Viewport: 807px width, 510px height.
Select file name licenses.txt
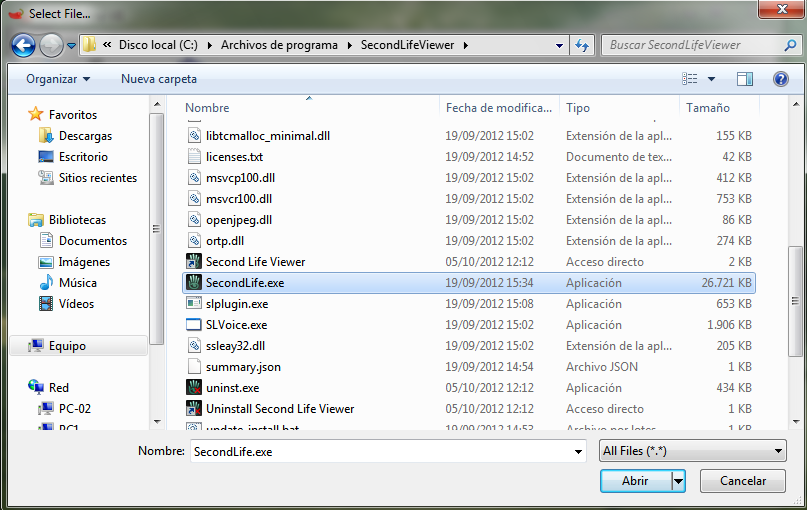click(234, 157)
